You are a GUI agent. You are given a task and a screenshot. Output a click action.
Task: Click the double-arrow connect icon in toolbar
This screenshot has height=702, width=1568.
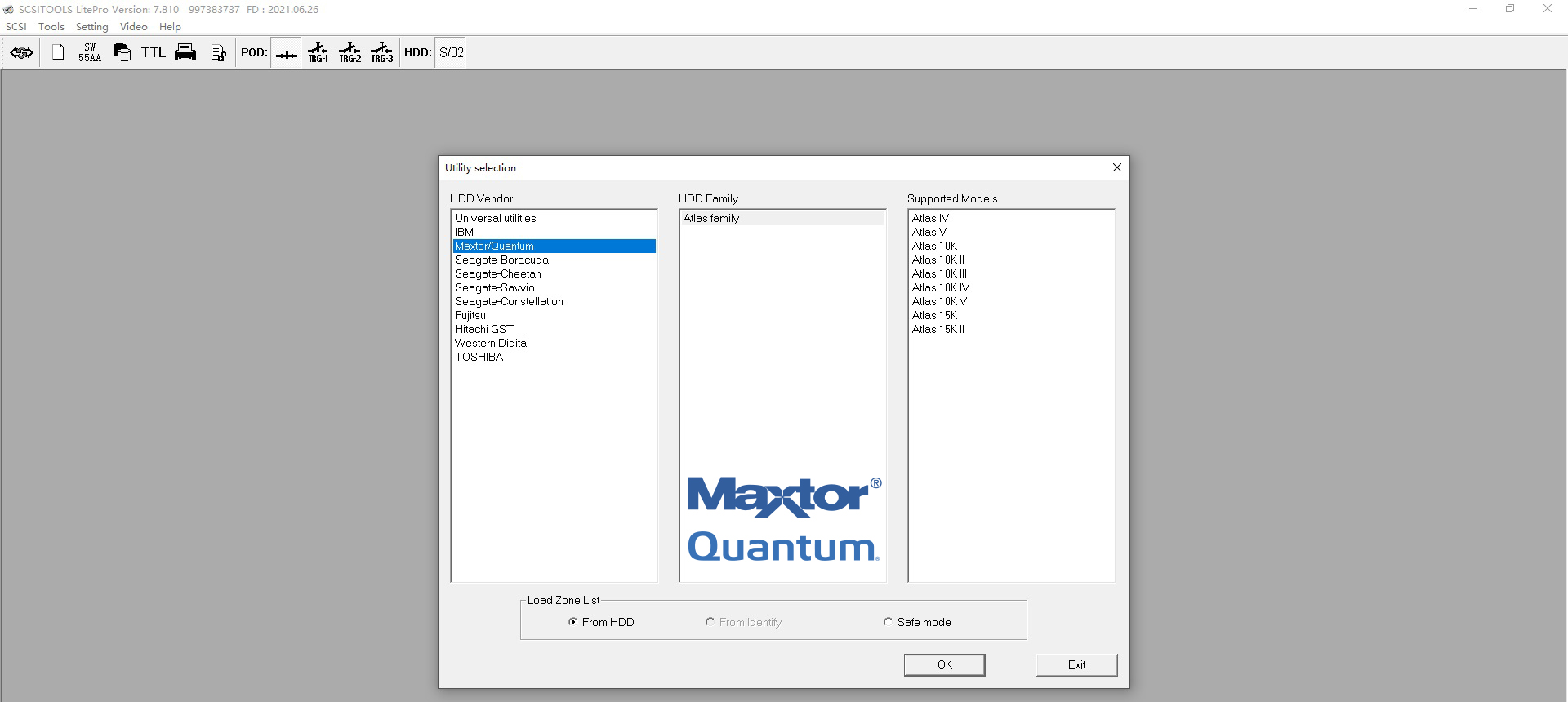tap(22, 53)
